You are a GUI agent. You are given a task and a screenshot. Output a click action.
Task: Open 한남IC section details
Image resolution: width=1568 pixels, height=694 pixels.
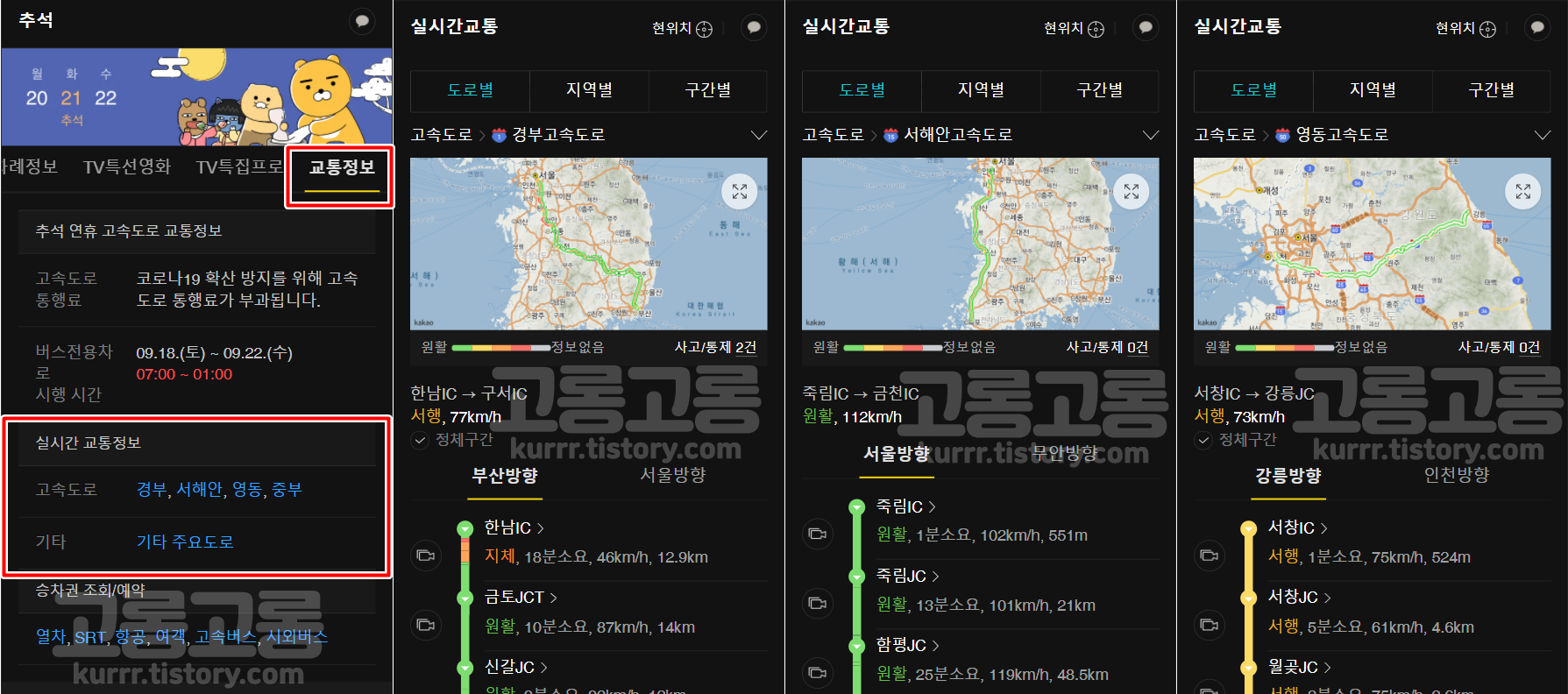tap(514, 528)
